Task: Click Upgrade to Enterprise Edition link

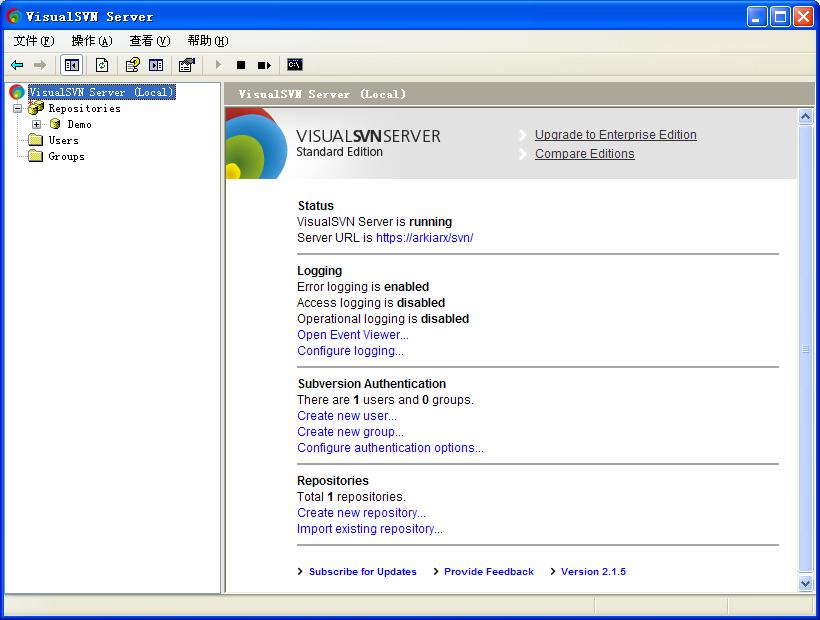Action: tap(616, 135)
